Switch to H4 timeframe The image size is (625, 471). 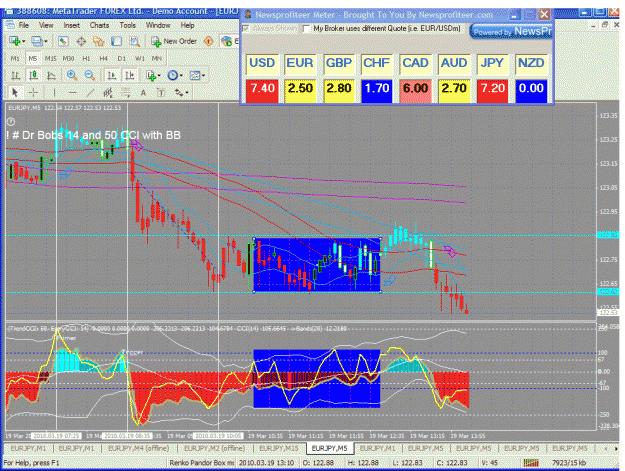pos(104,59)
